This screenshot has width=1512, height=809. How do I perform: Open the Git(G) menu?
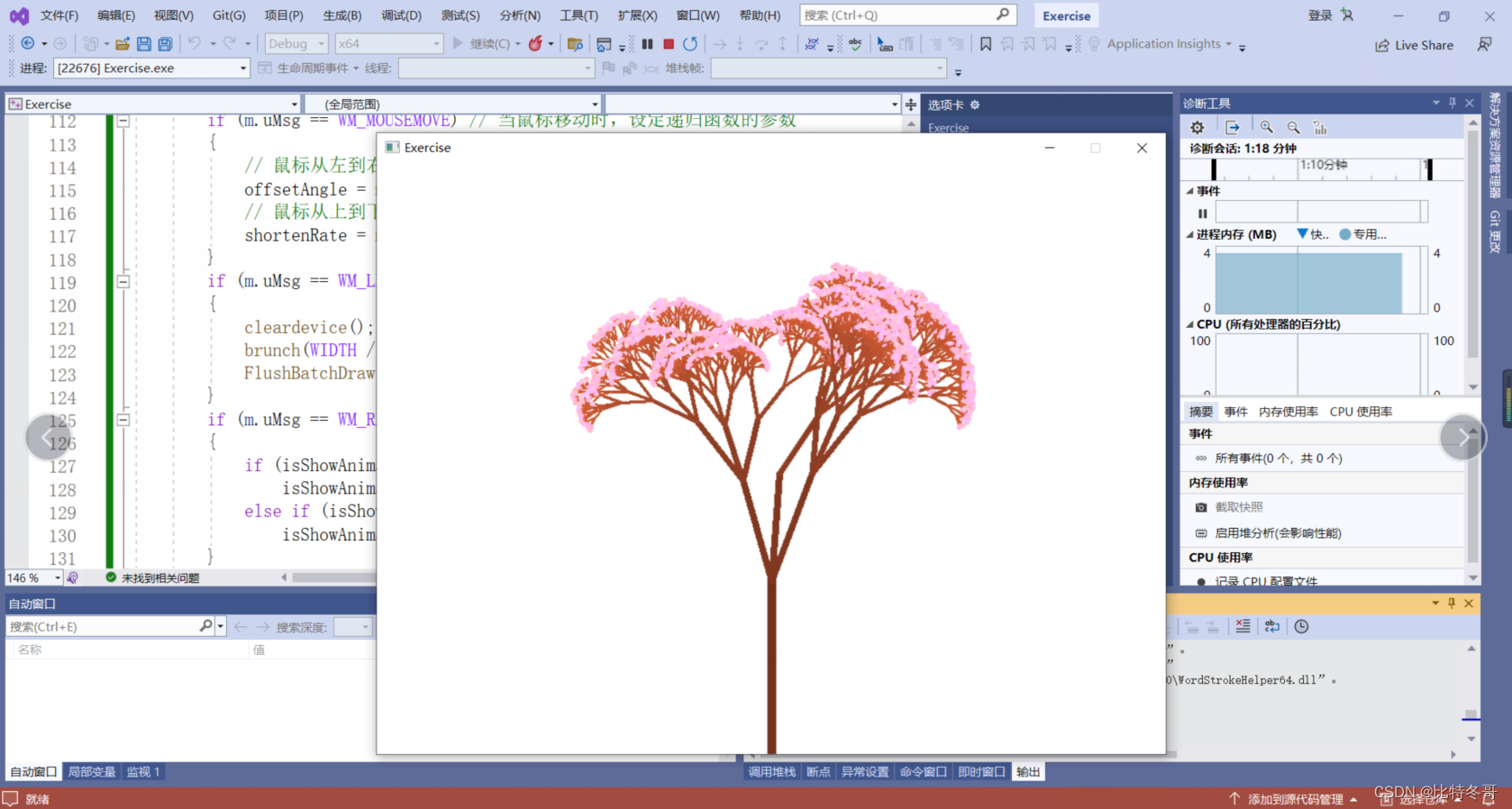(229, 15)
